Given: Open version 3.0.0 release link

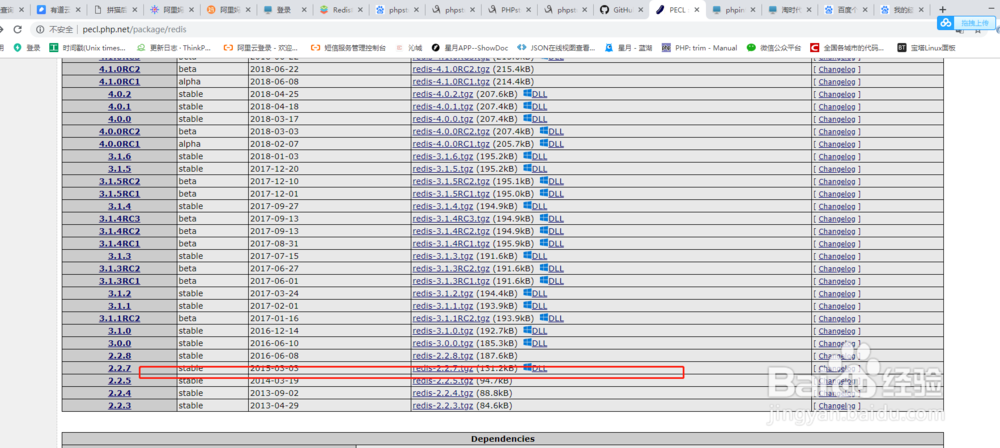Looking at the screenshot, I should (119, 343).
